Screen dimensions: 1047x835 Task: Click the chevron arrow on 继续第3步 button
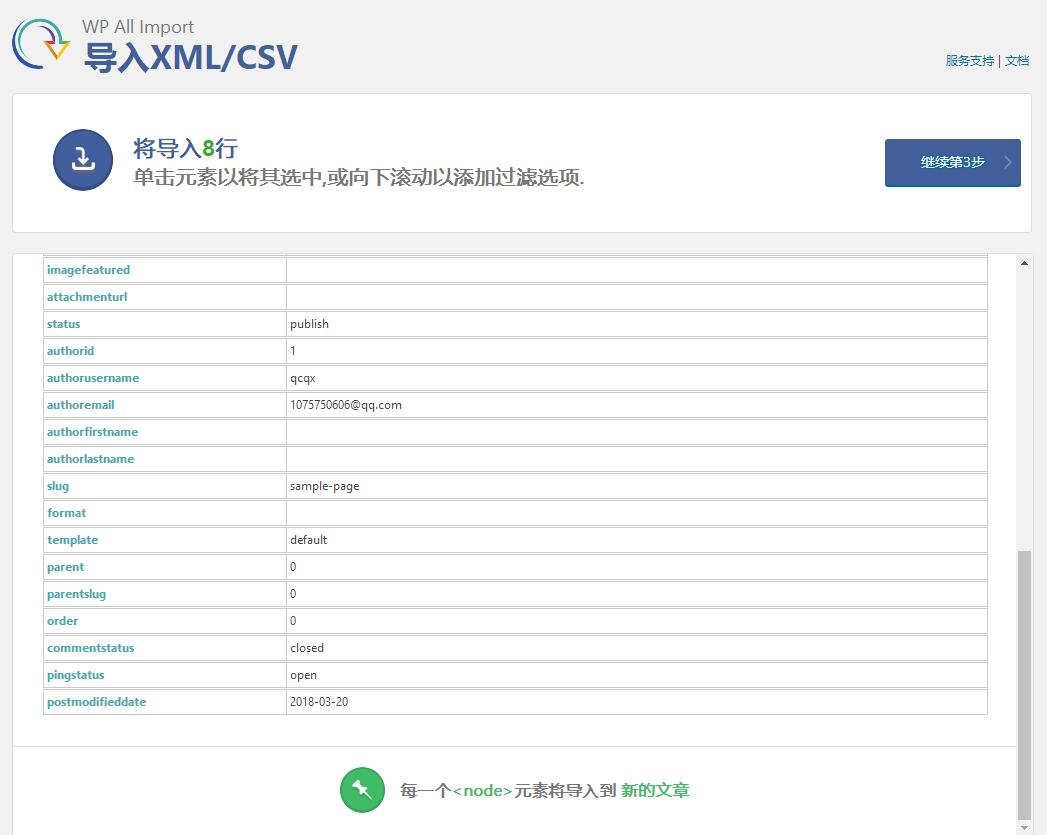1006,162
